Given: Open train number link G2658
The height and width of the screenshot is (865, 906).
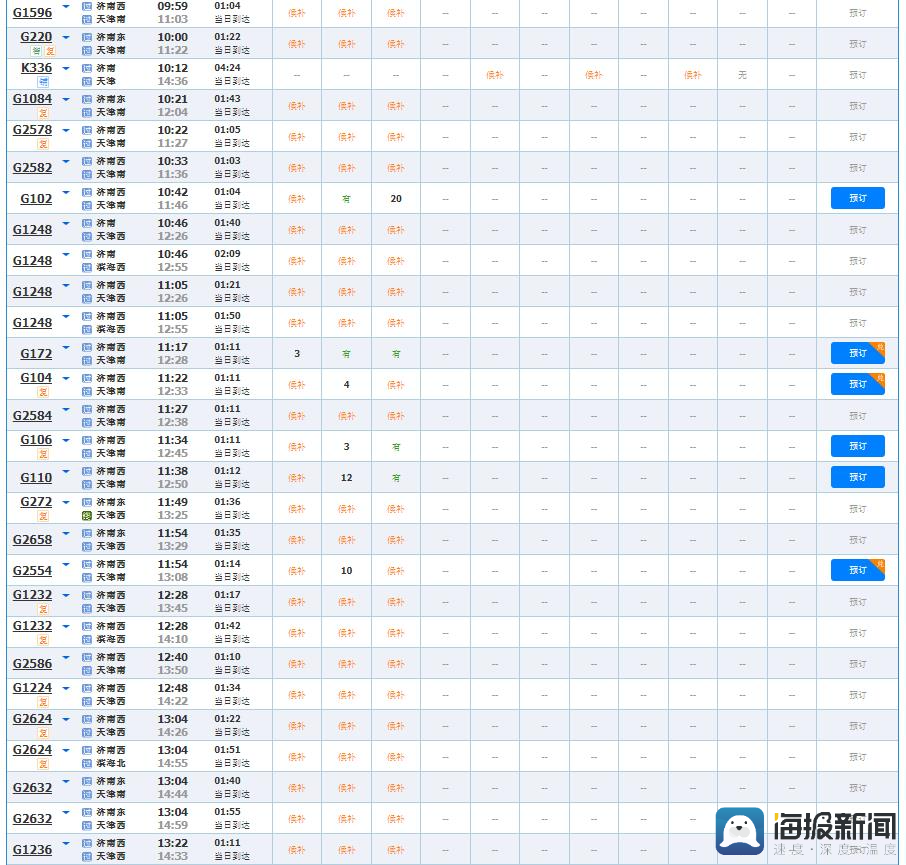Looking at the screenshot, I should pyautogui.click(x=32, y=540).
